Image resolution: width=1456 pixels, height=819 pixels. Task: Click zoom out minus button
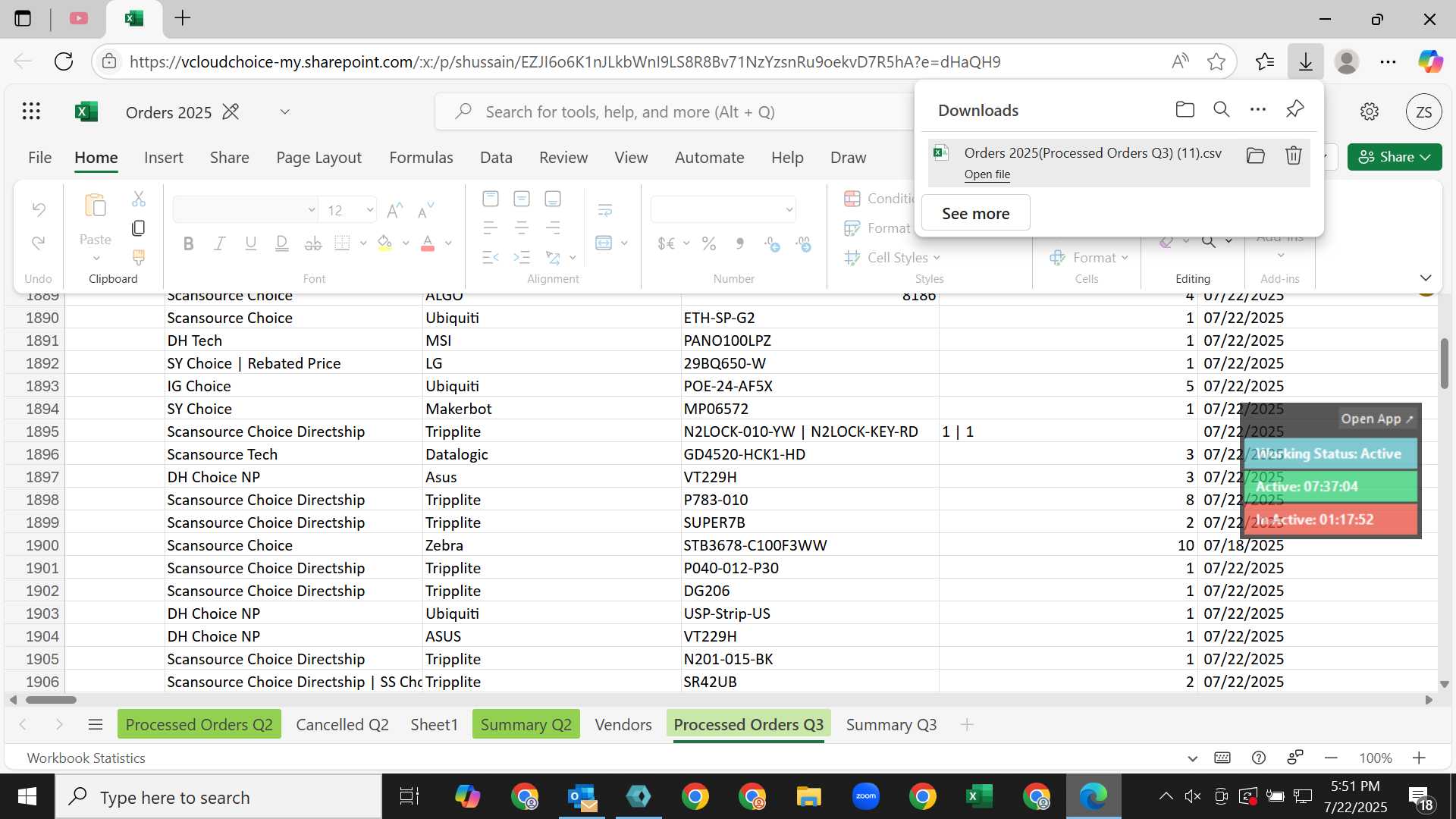point(1331,758)
